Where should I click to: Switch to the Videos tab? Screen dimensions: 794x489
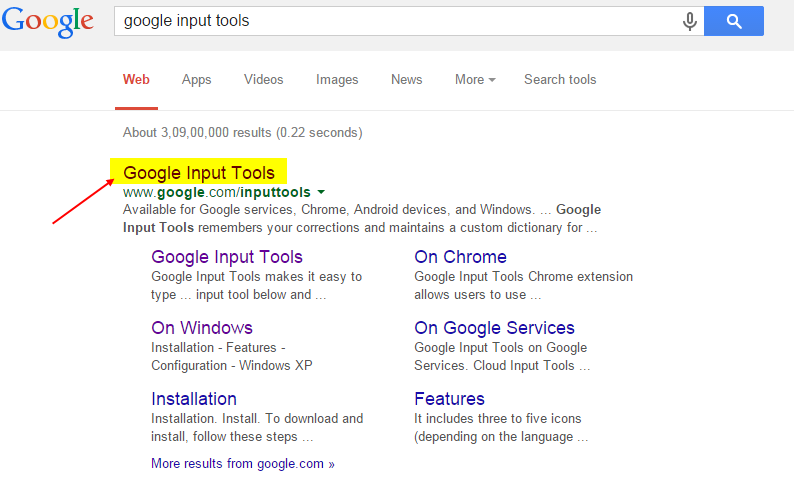[x=263, y=79]
